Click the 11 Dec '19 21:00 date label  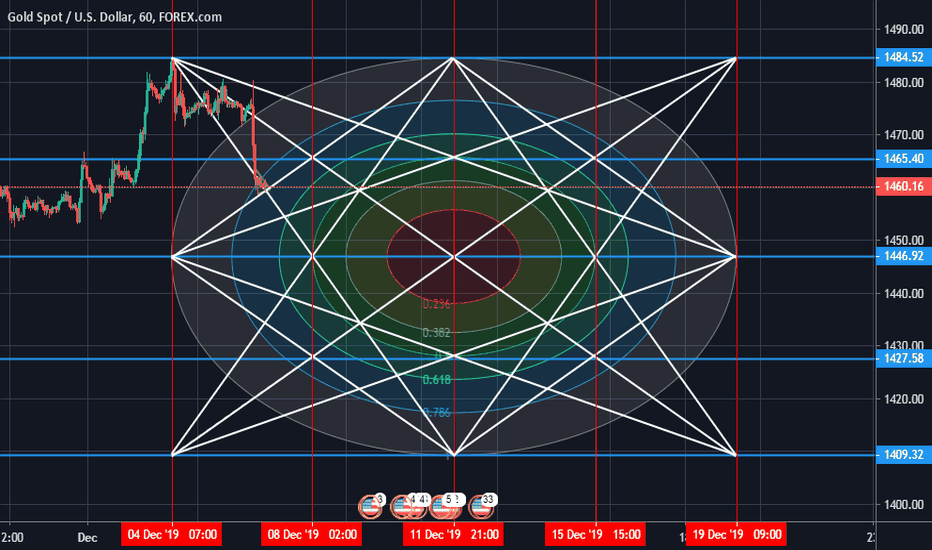tap(454, 534)
